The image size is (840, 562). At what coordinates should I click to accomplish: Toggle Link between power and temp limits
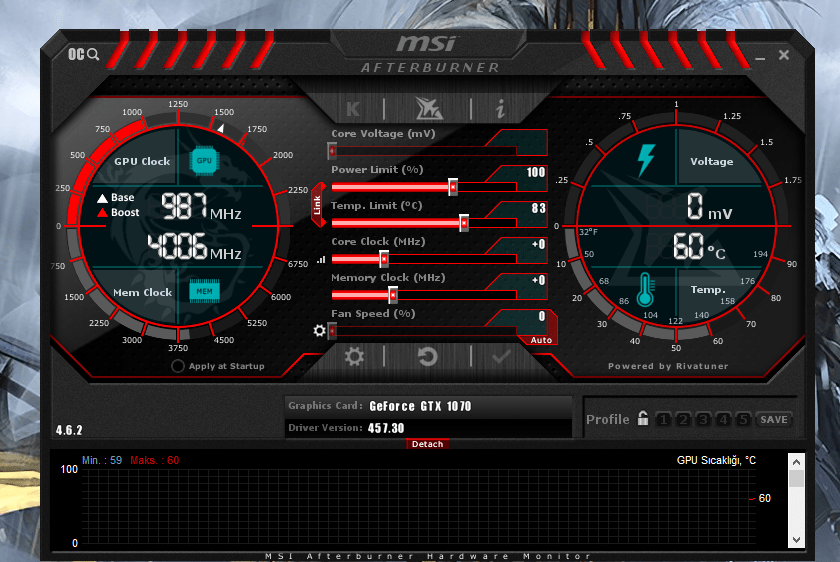(x=317, y=205)
